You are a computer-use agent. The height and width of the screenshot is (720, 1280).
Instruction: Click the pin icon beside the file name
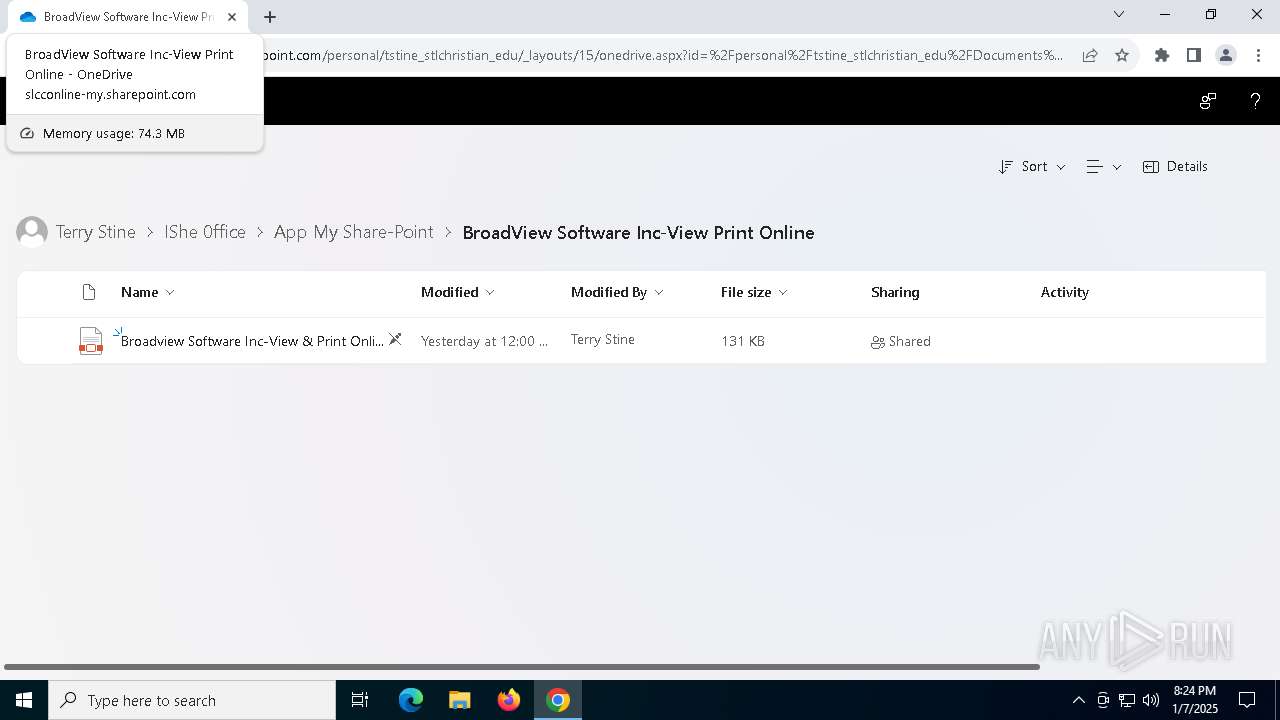tap(395, 340)
